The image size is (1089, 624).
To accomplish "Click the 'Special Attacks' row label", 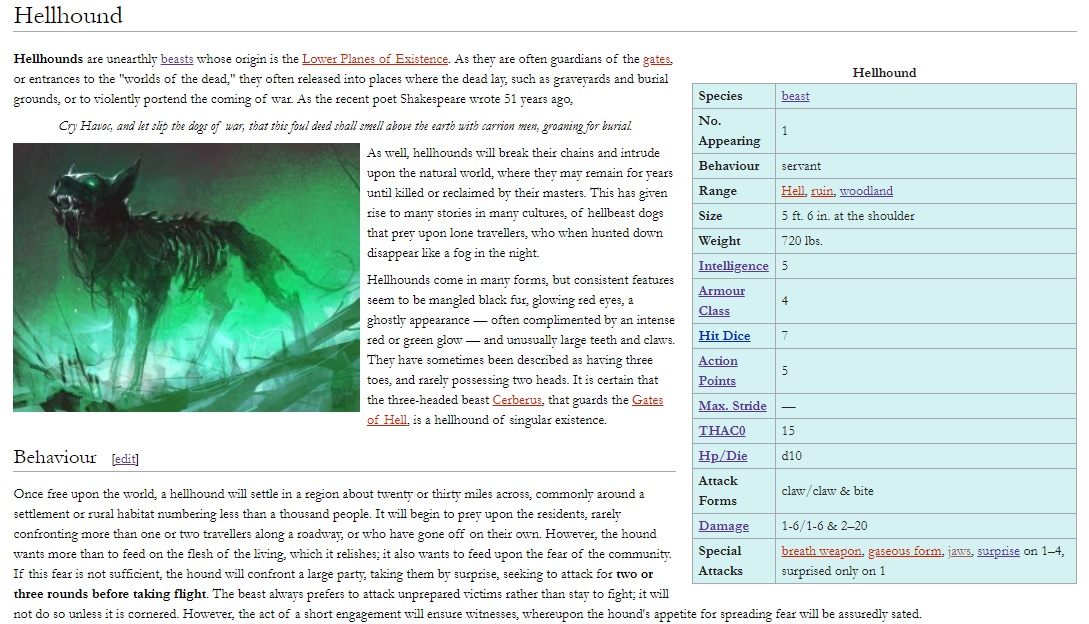I will 720,561.
